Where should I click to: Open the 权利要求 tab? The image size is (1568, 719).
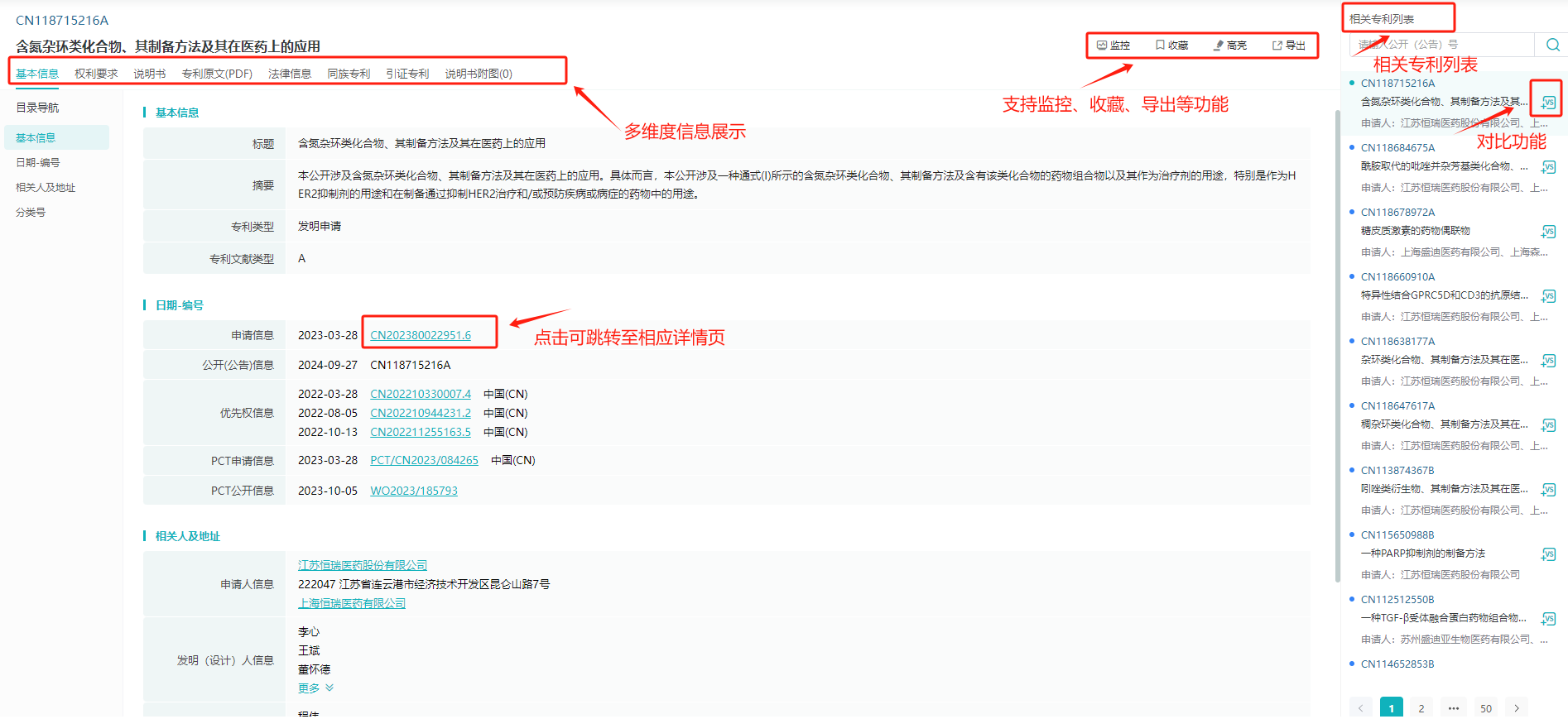96,74
